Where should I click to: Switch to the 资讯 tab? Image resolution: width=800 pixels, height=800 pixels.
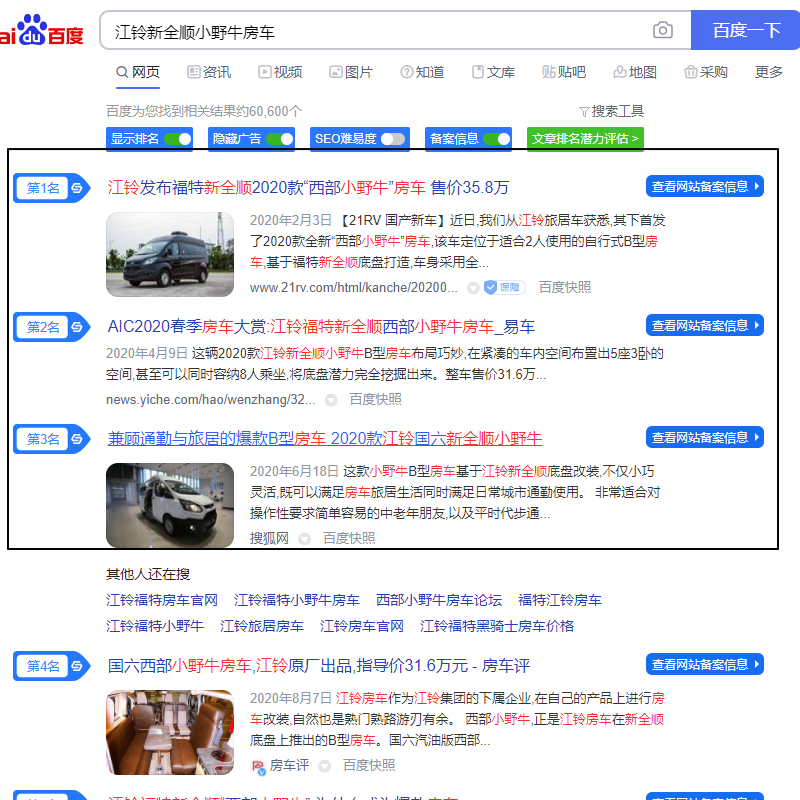tap(209, 72)
